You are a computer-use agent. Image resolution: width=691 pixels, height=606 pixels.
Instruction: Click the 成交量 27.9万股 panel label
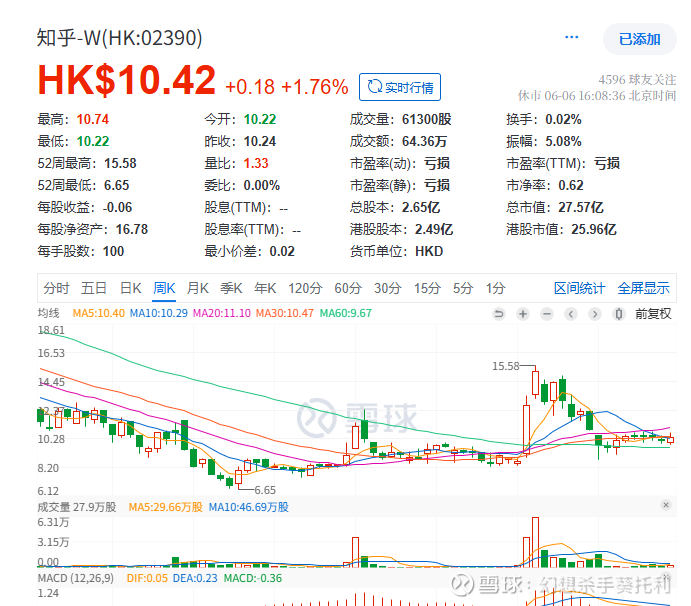77,507
